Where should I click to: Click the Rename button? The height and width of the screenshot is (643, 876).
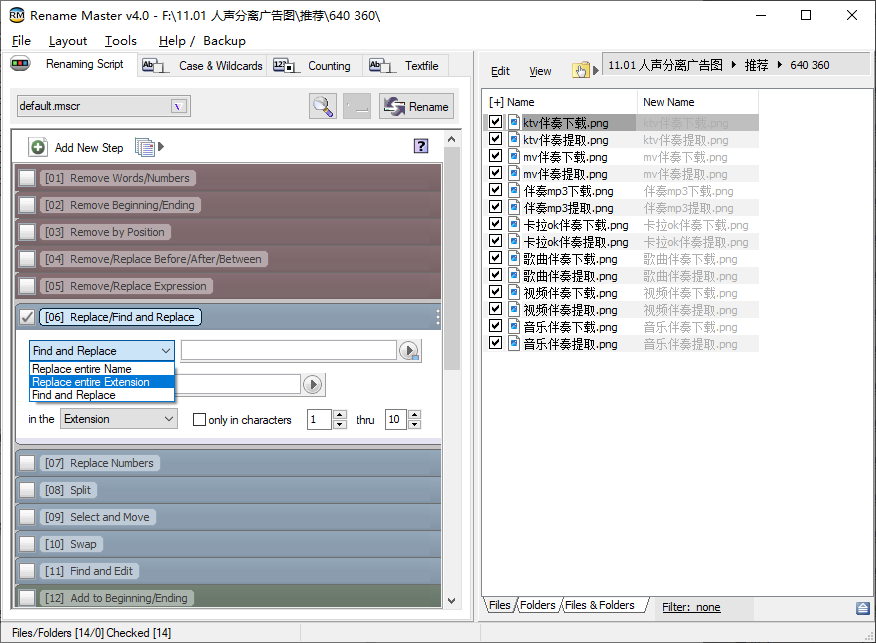pos(417,107)
